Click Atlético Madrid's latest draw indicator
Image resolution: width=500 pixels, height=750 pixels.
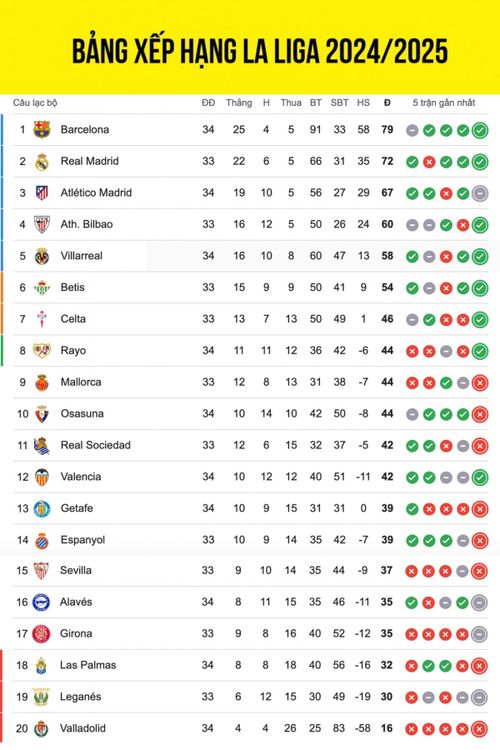click(479, 193)
